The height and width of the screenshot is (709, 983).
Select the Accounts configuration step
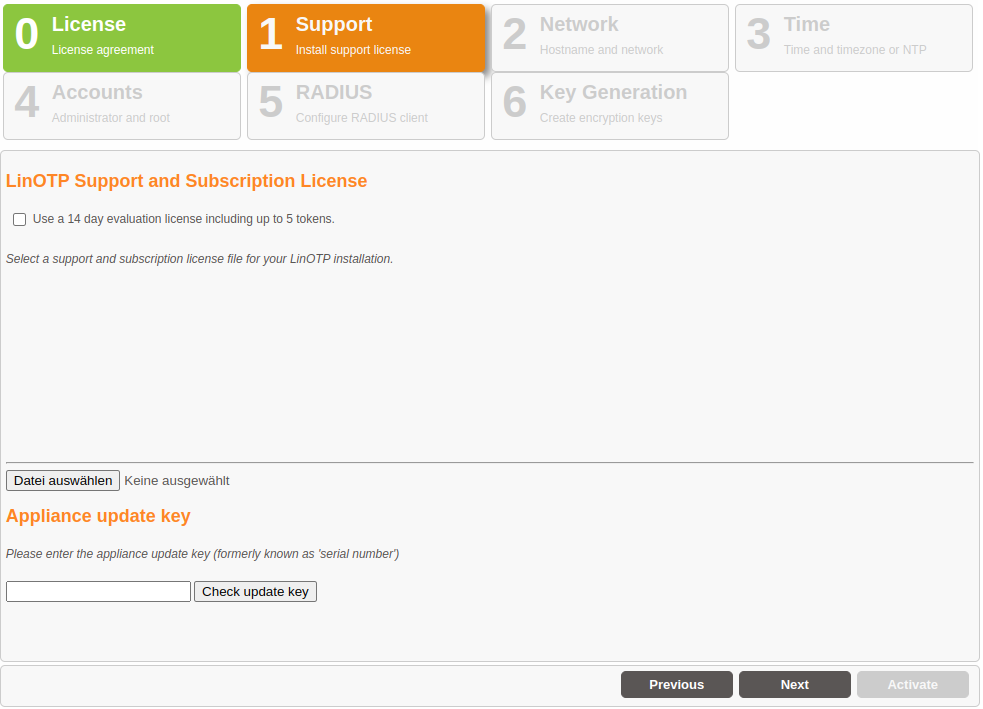122,106
